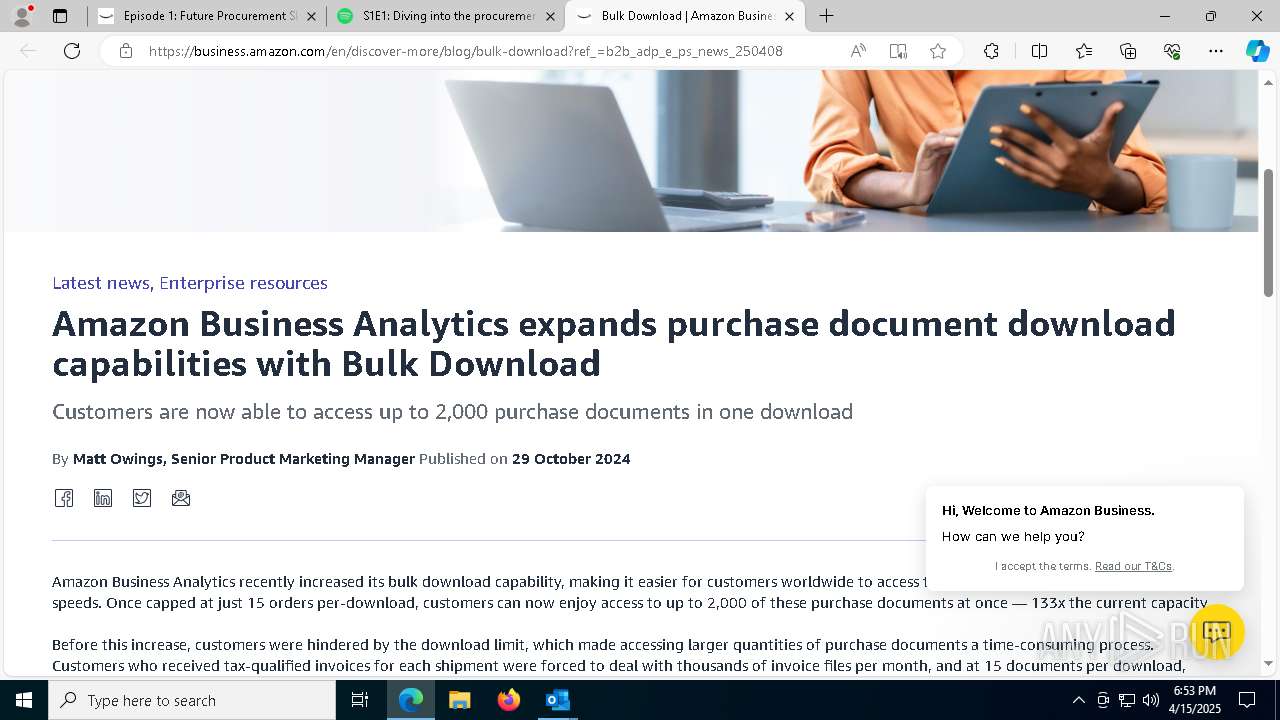Click the Hi, Welcome to Amazon Business text
1280x720 pixels.
pyautogui.click(x=1048, y=510)
